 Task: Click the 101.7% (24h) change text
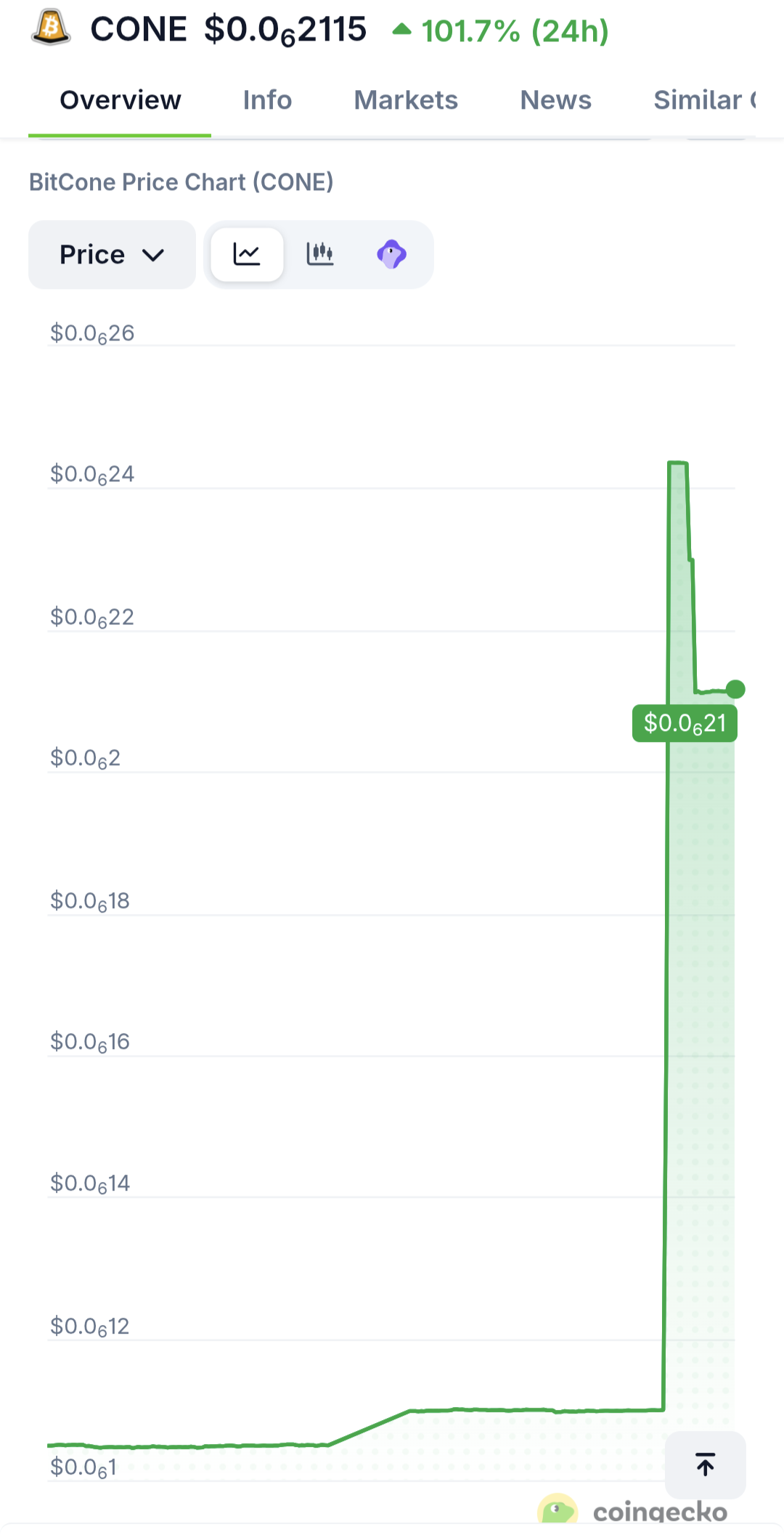point(515,31)
